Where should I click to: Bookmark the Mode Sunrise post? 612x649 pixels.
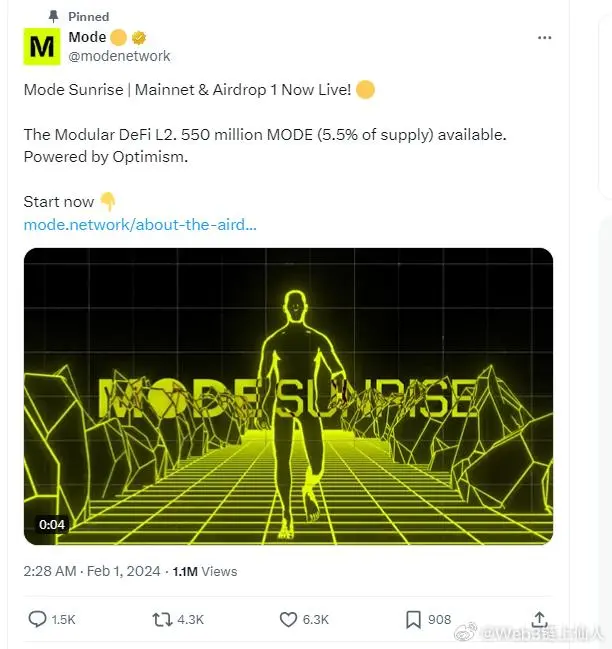pos(413,620)
